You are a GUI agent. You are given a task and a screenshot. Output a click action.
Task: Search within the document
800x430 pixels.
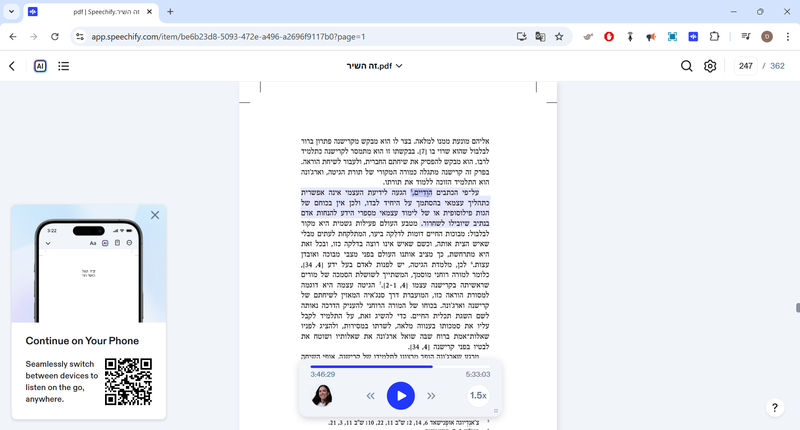[x=686, y=66]
